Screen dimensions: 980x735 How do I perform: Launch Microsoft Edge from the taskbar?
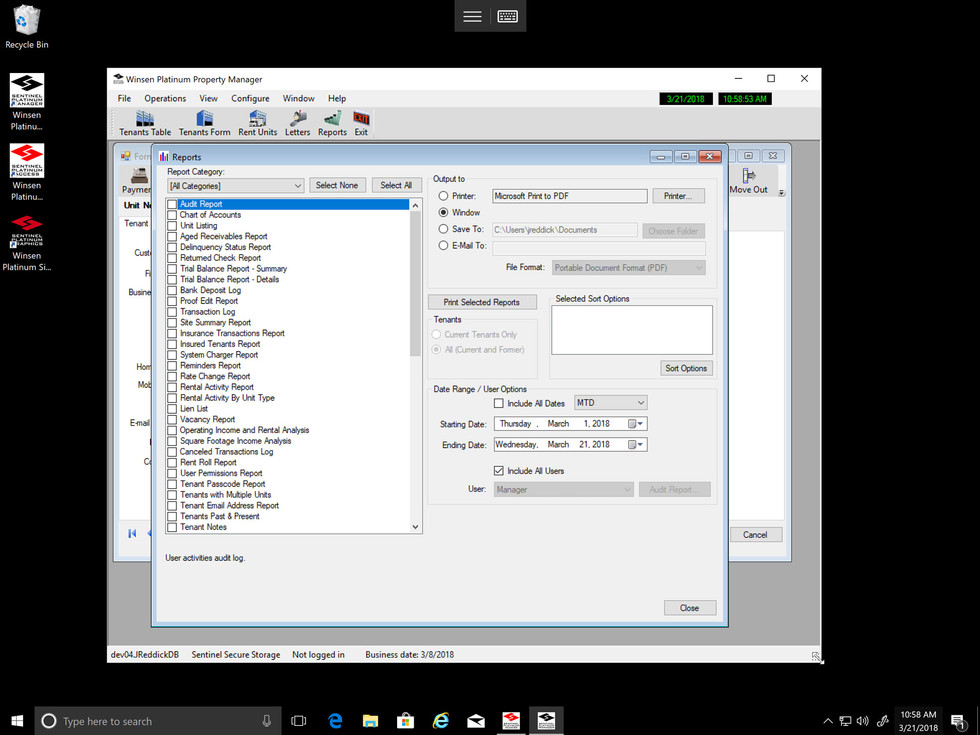(x=336, y=721)
